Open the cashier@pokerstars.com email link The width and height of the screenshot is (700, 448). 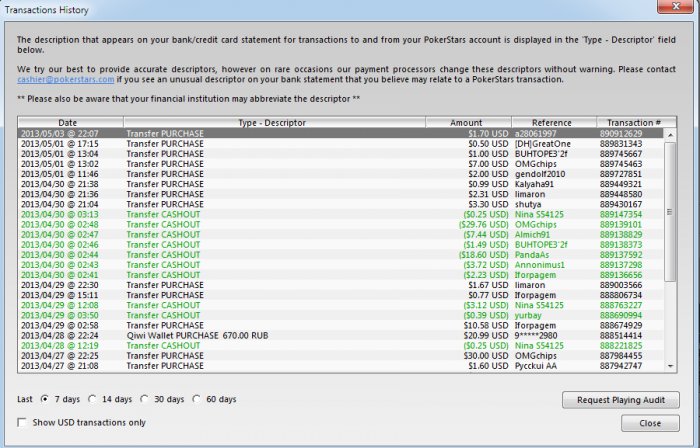pyautogui.click(x=66, y=79)
